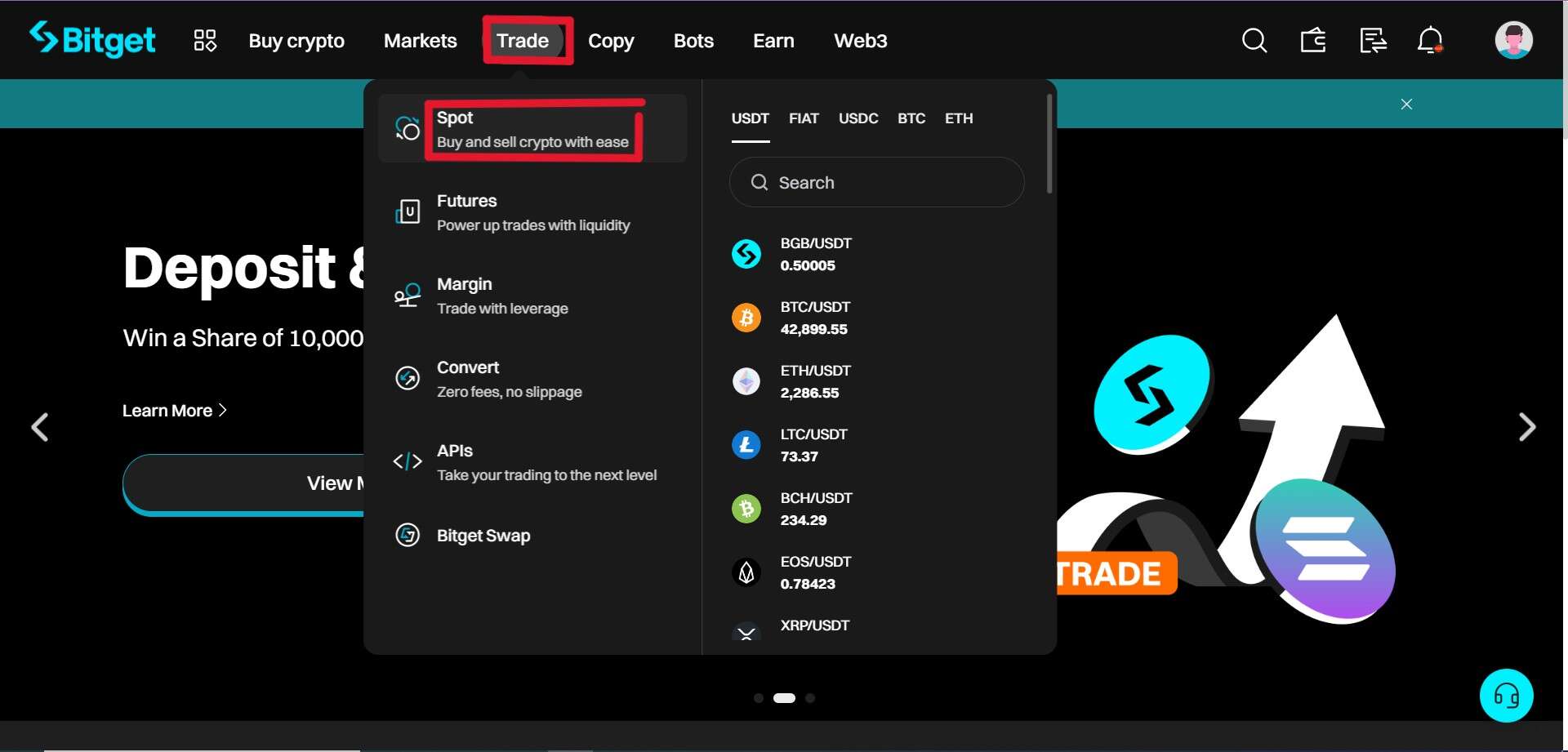Open the search magnifier icon in header
1568x752 pixels.
click(1254, 40)
